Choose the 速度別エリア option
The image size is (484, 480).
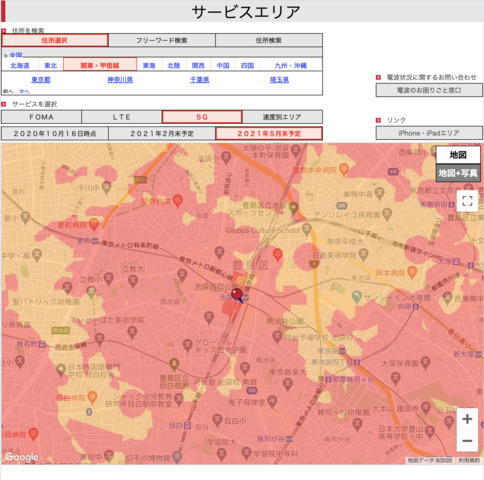(x=282, y=117)
